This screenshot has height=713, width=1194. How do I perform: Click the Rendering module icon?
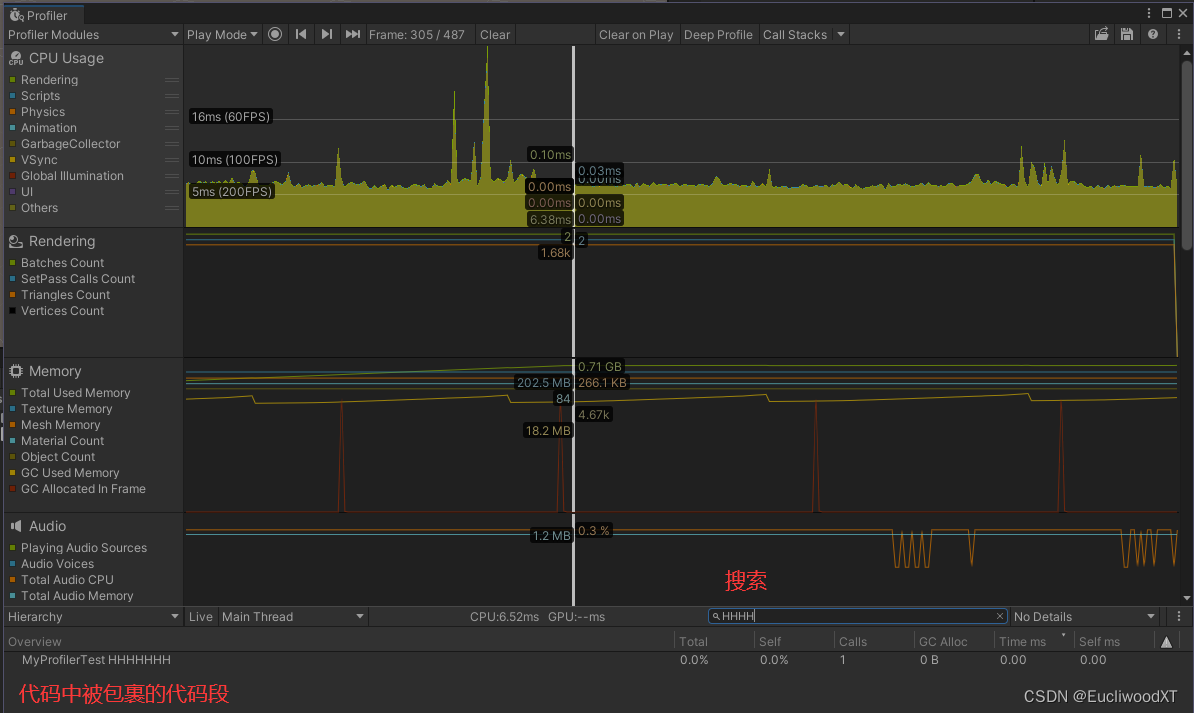click(x=16, y=241)
